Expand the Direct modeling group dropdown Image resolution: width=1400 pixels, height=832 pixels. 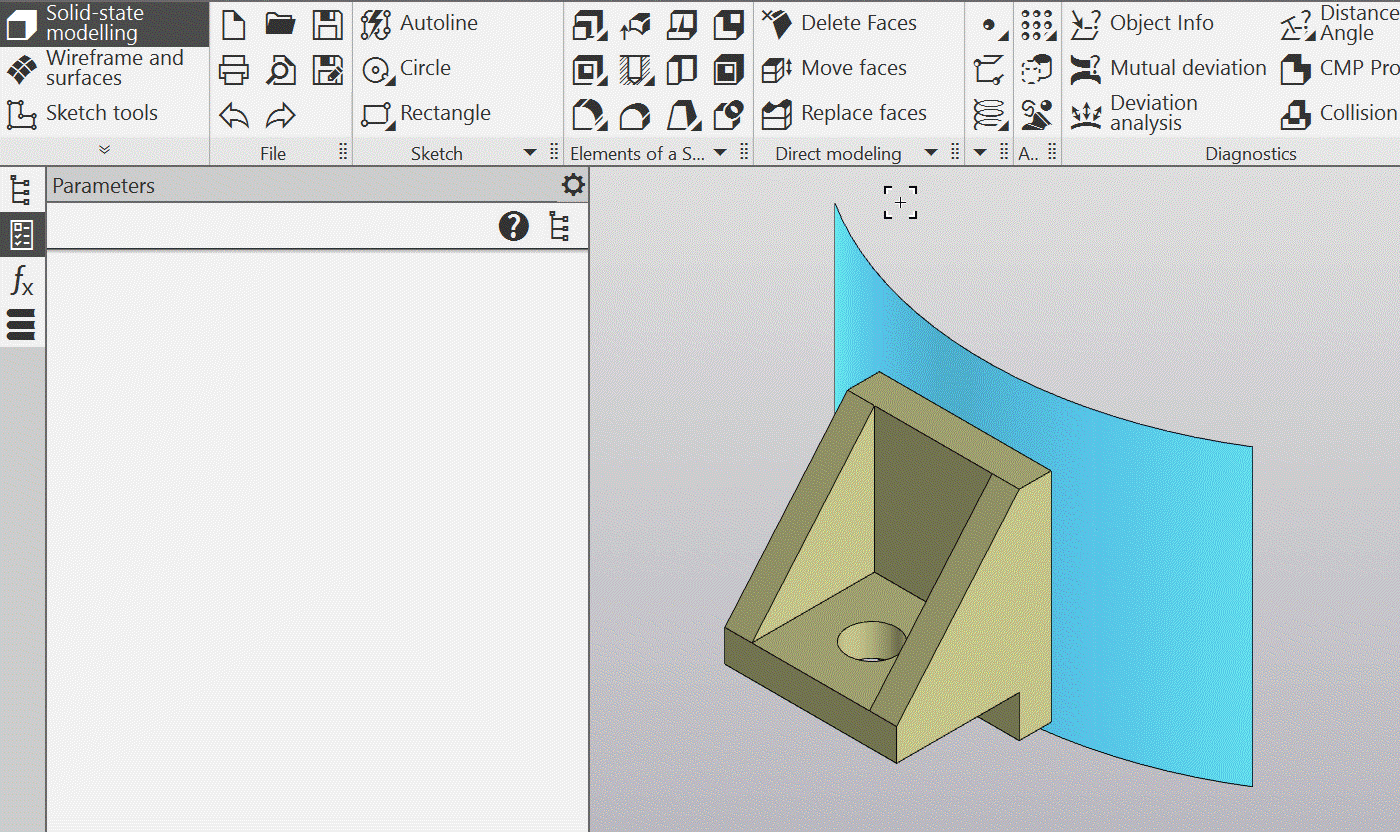click(x=931, y=153)
